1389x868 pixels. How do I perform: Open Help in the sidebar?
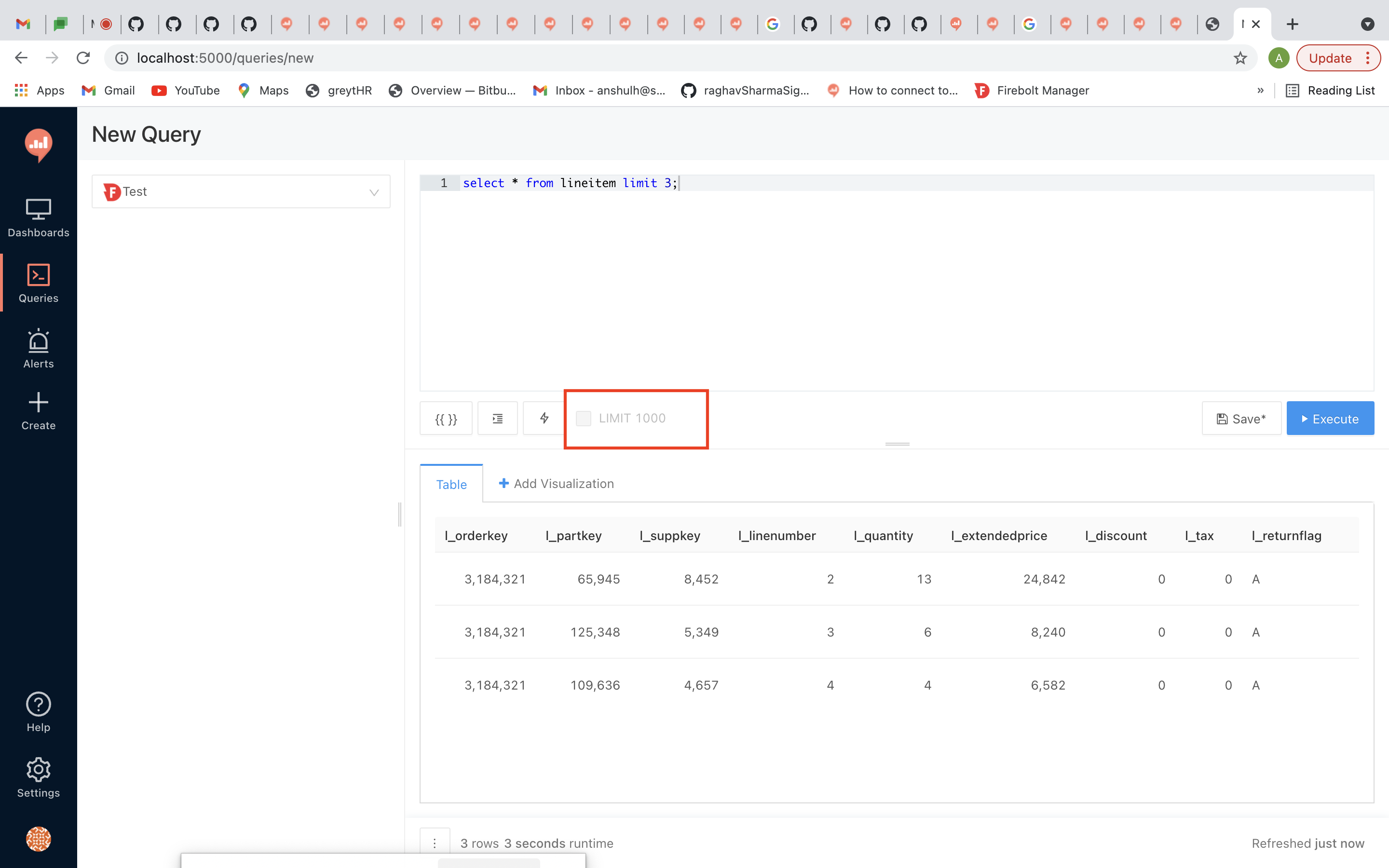click(x=39, y=712)
